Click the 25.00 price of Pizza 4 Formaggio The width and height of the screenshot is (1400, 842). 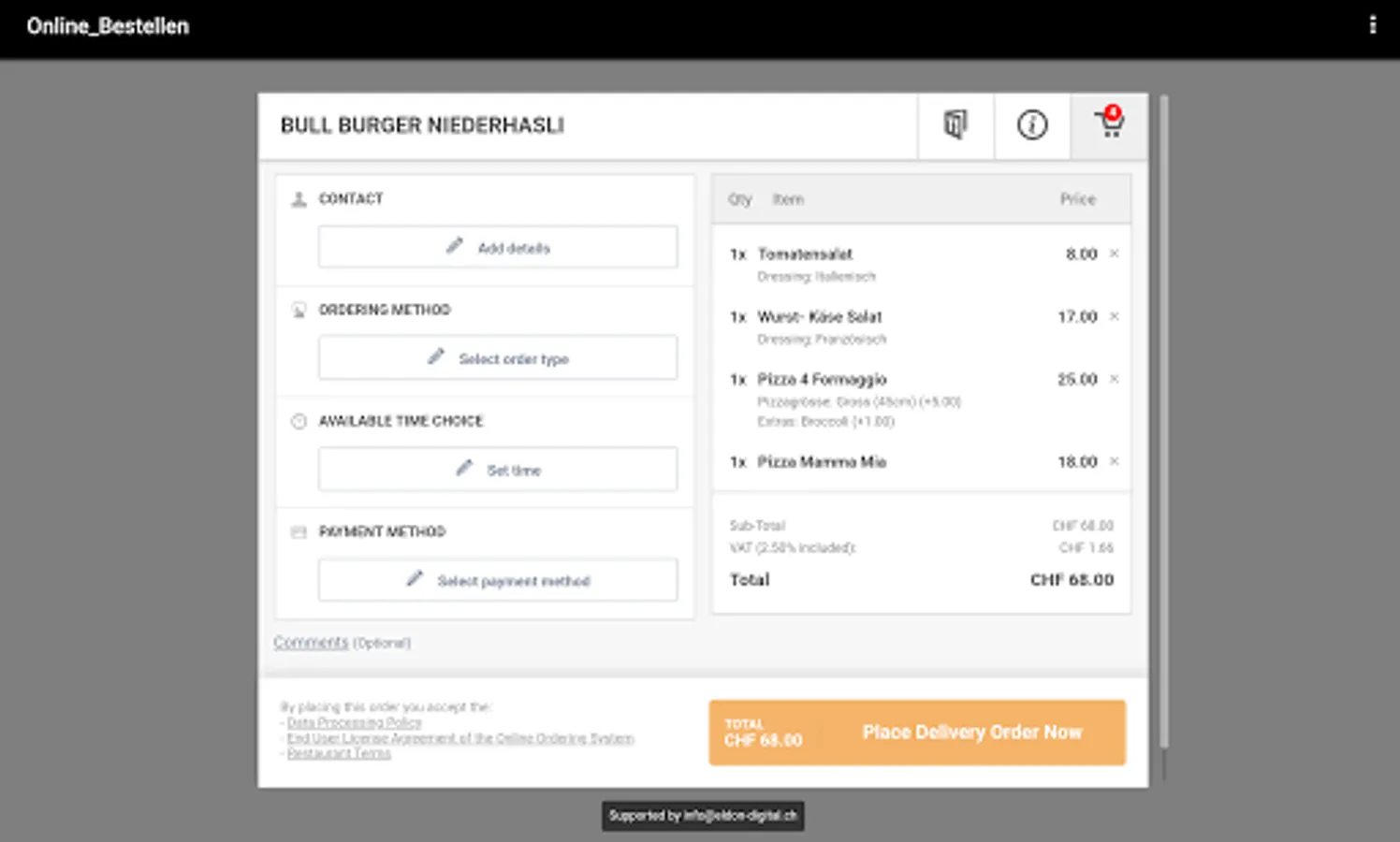pyautogui.click(x=1077, y=379)
